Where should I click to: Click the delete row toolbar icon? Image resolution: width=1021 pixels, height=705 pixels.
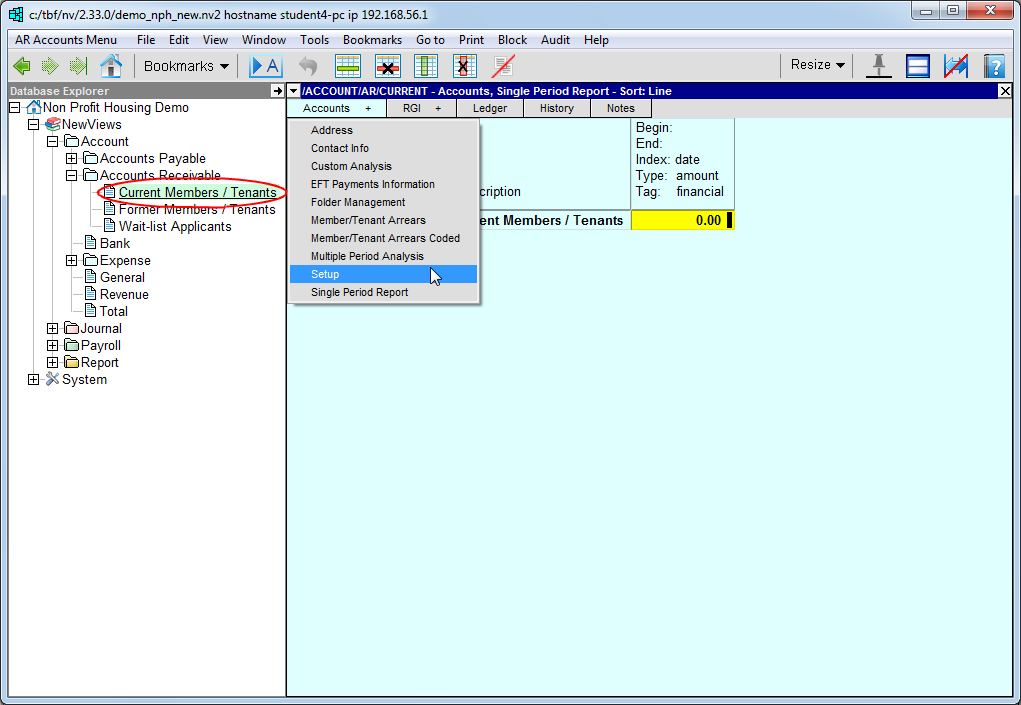coord(387,66)
